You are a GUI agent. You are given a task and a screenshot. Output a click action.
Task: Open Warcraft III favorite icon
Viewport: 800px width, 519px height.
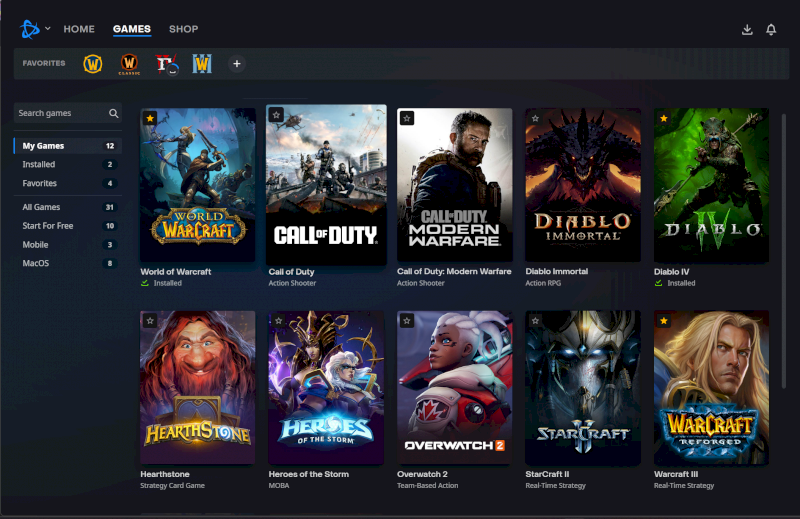click(x=202, y=64)
